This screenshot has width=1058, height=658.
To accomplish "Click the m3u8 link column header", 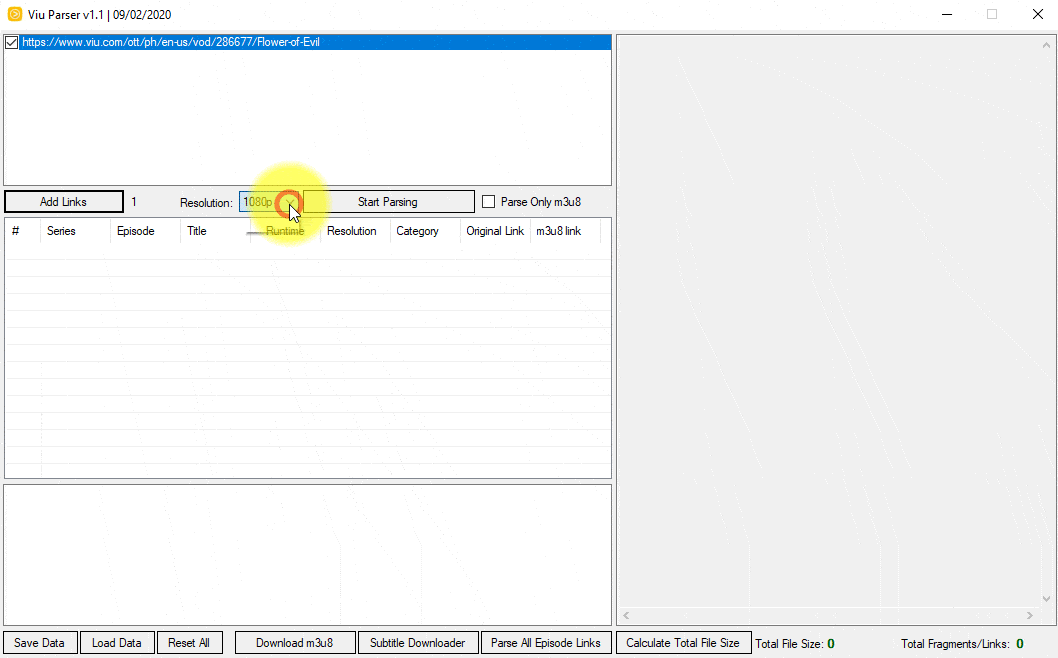I will point(565,231).
